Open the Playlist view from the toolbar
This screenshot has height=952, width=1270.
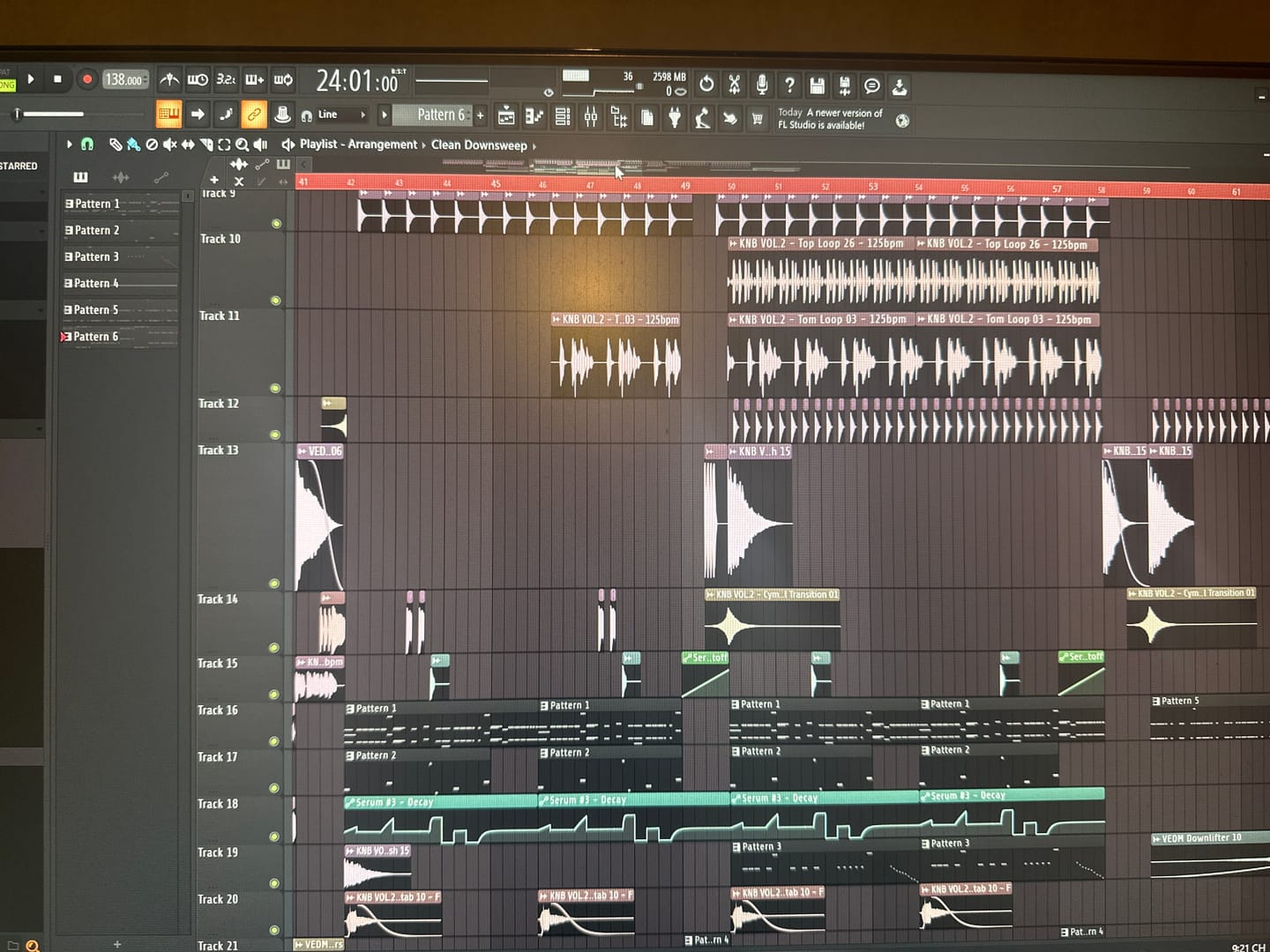506,115
